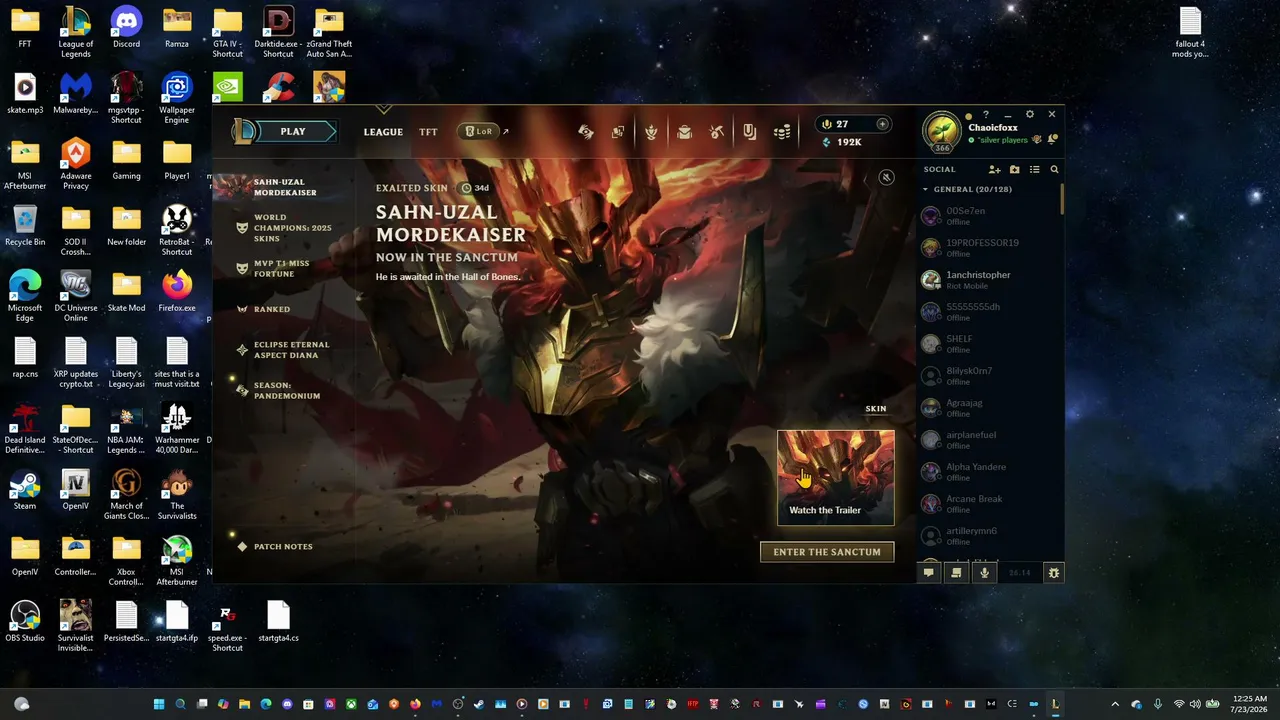Open the Loot hammer icon
The width and height of the screenshot is (1280, 720).
[x=717, y=132]
